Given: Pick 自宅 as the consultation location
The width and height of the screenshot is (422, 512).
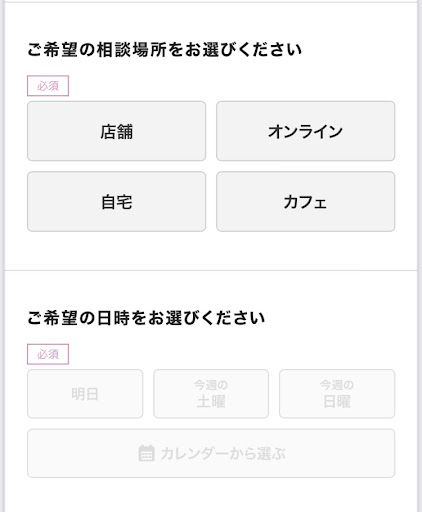Looking at the screenshot, I should click(x=116, y=201).
